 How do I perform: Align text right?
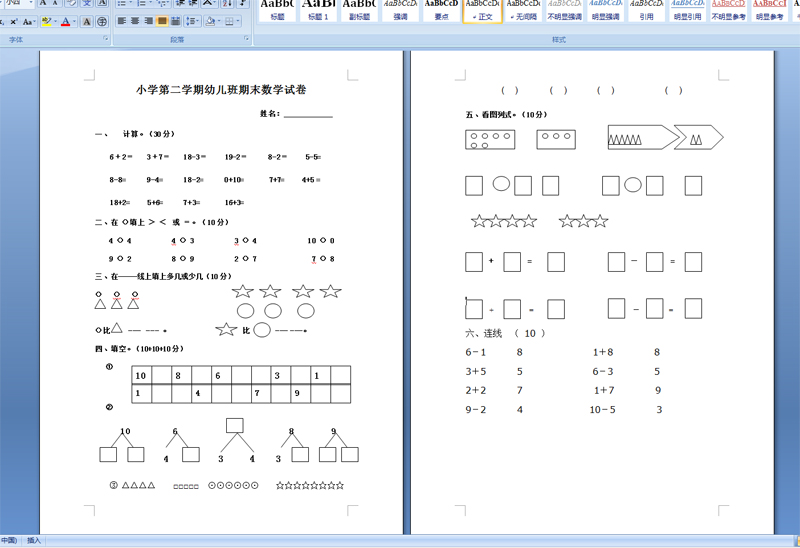[x=148, y=21]
